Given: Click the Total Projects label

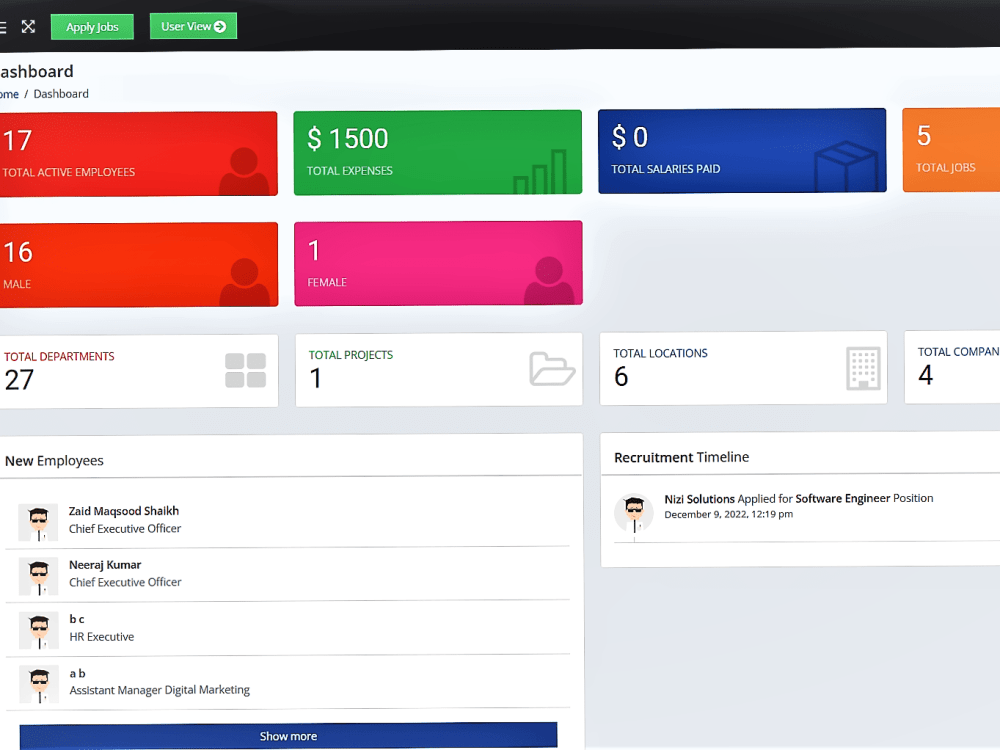Looking at the screenshot, I should [x=351, y=355].
